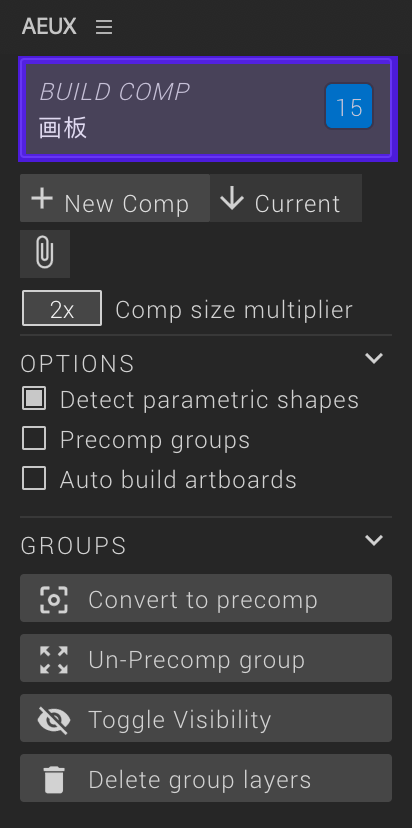Collapse the OPTIONS section chevron
Viewport: 412px width, 828px height.
[374, 359]
